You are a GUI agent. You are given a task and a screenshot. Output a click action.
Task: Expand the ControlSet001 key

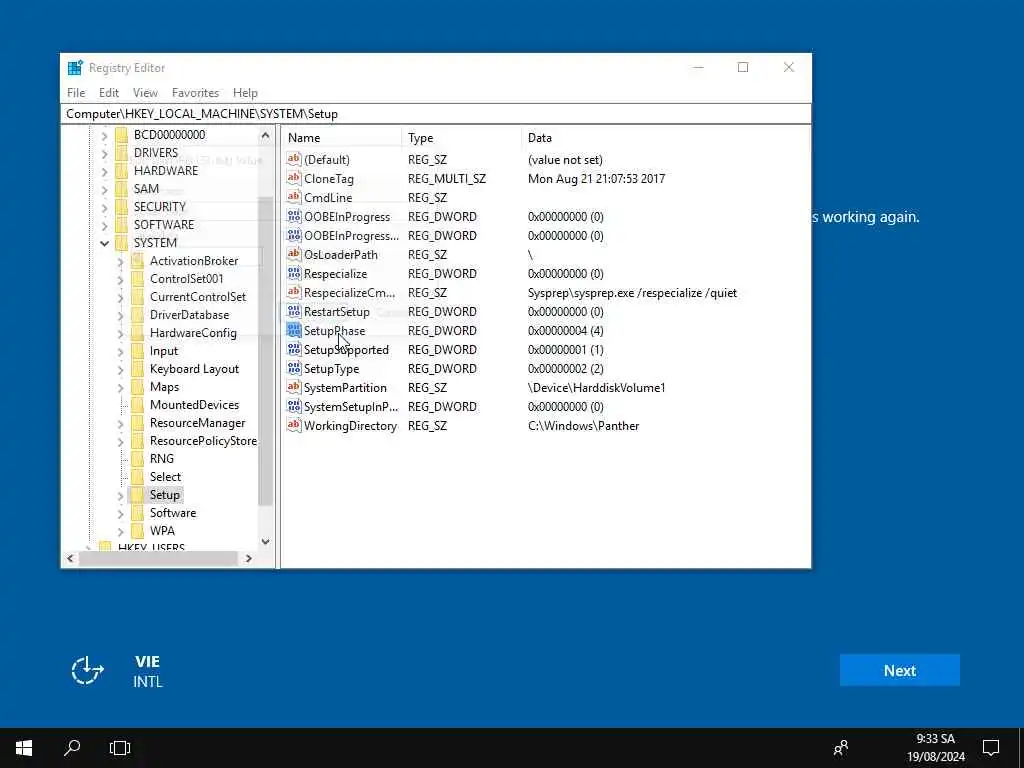(120, 280)
